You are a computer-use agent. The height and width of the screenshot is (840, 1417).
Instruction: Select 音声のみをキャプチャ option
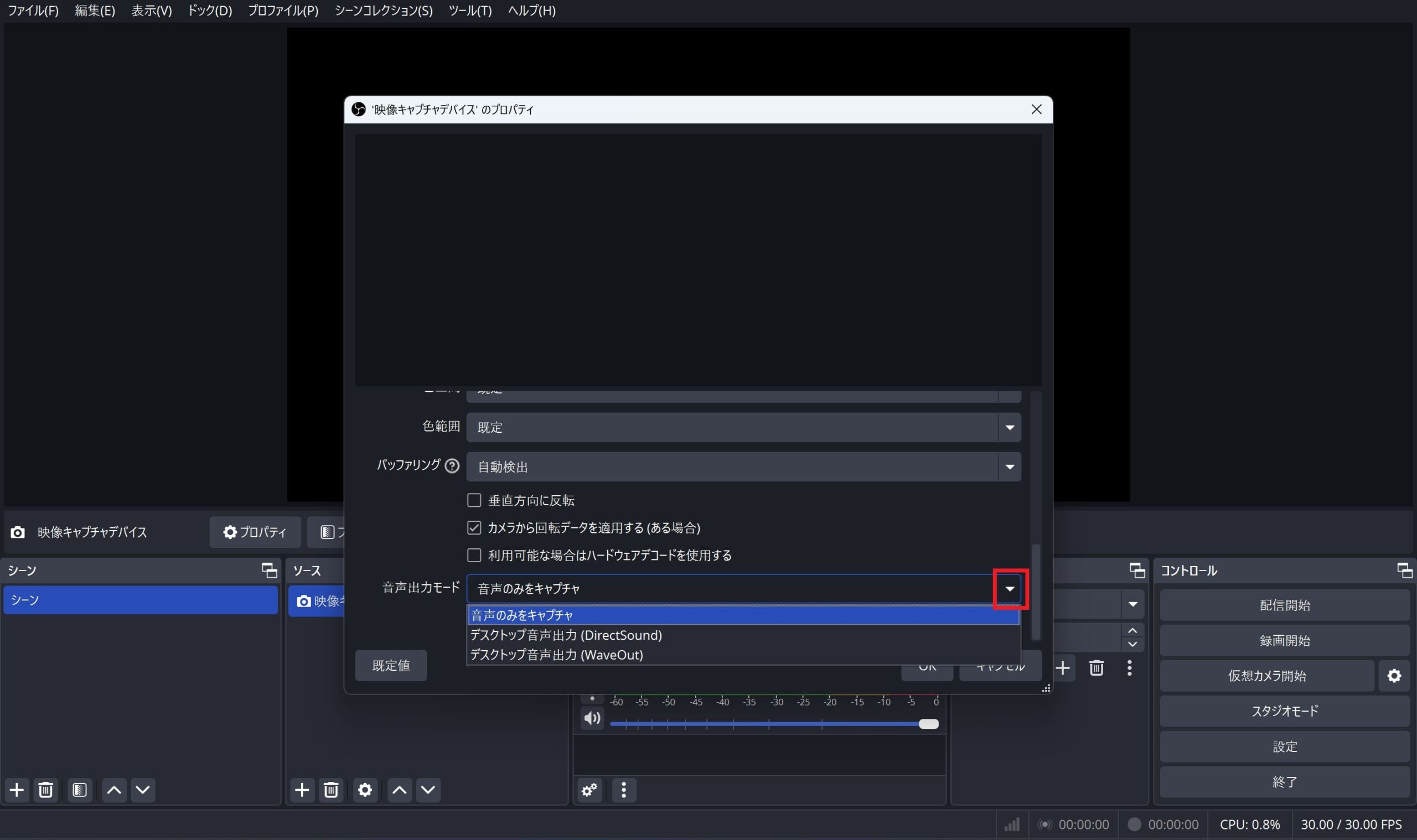coord(743,615)
